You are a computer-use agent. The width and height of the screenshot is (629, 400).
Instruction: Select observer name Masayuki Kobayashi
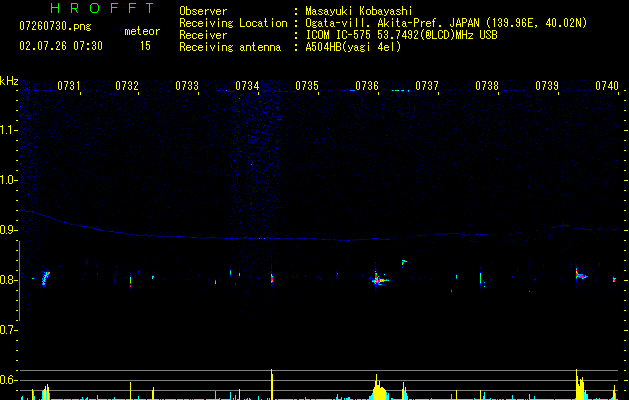pos(359,11)
